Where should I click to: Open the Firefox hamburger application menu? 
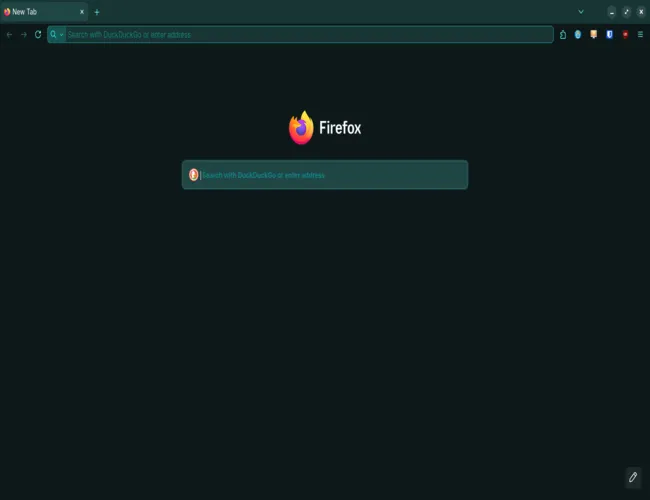640,34
